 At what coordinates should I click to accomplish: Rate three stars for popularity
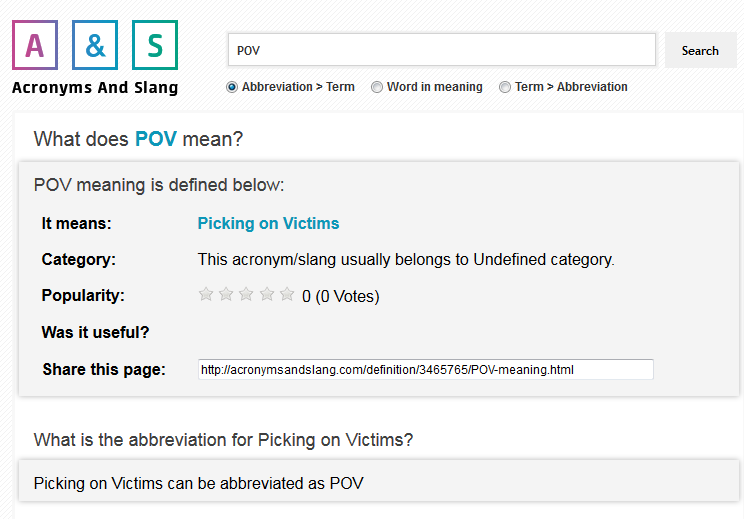point(246,295)
